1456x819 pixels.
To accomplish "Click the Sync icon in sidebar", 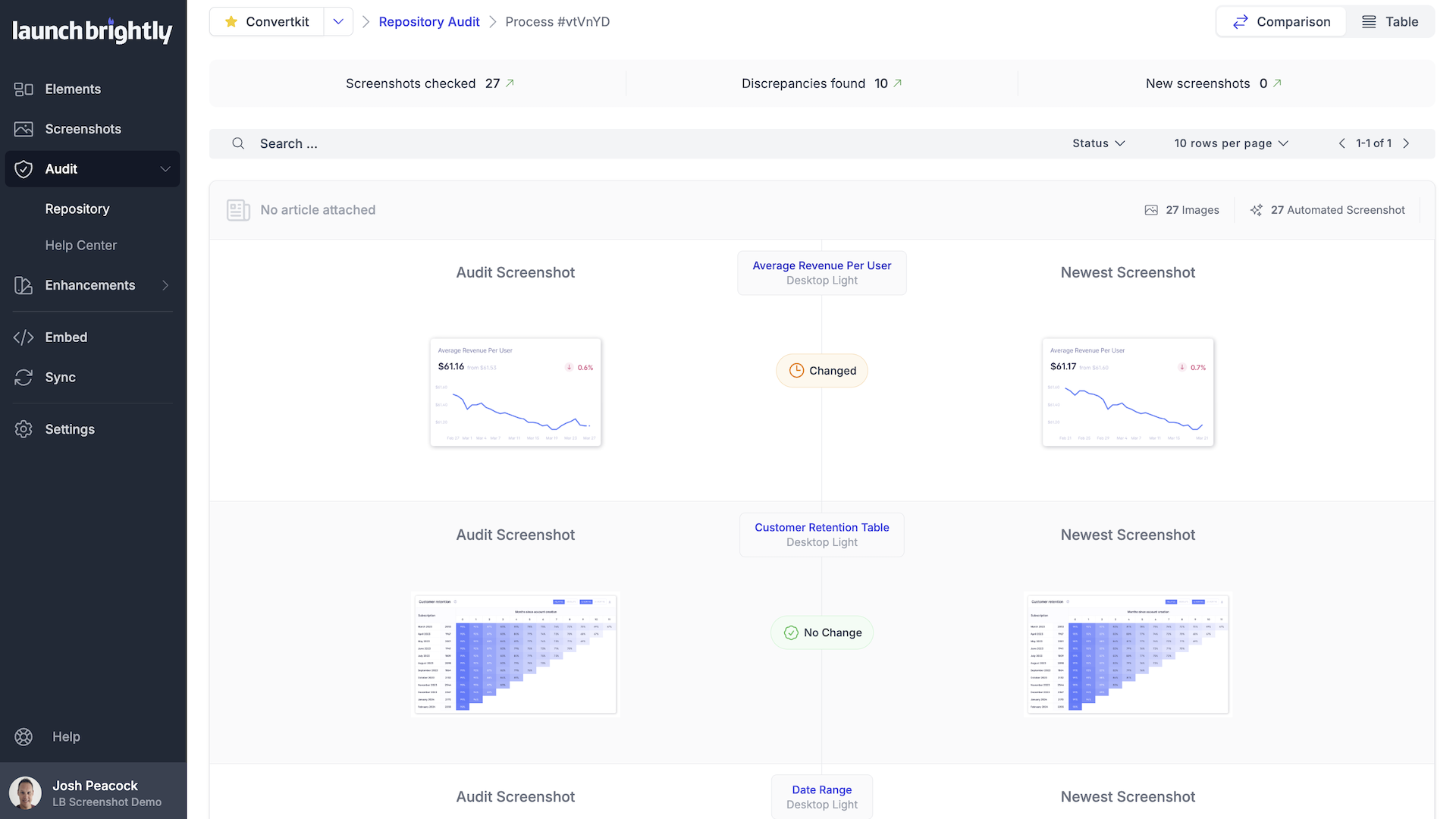I will [24, 377].
